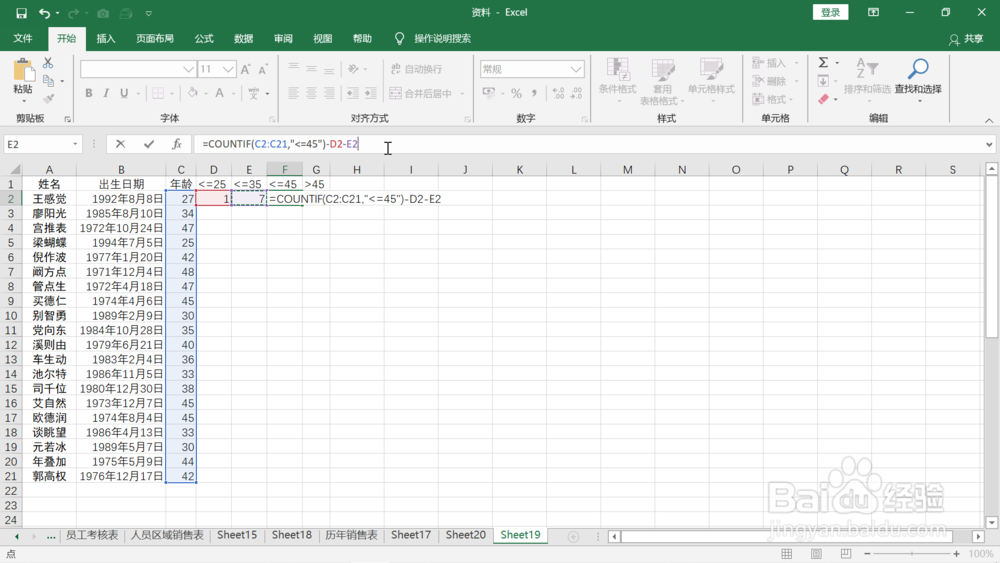This screenshot has height=563, width=1000.
Task: Click Merge and Center 合并后居中
Action: coord(421,94)
